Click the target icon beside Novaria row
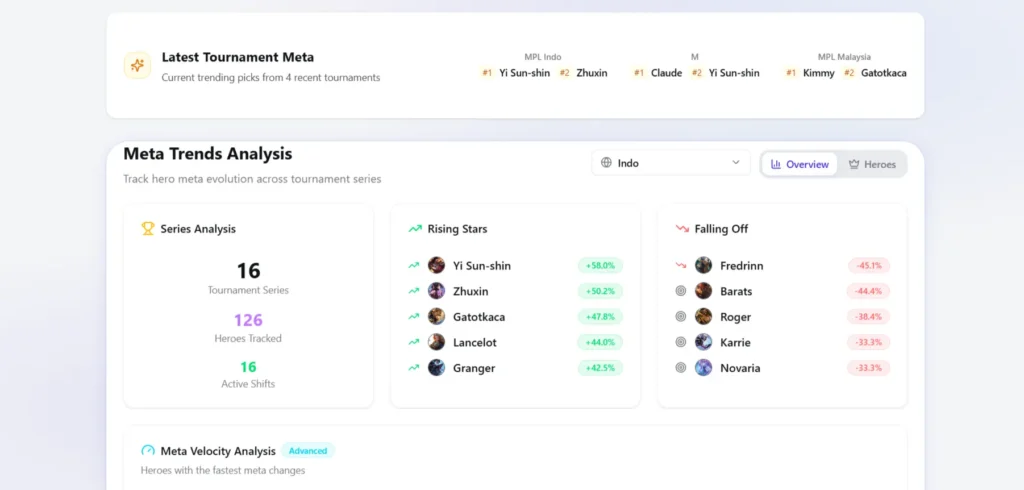 pyautogui.click(x=680, y=367)
